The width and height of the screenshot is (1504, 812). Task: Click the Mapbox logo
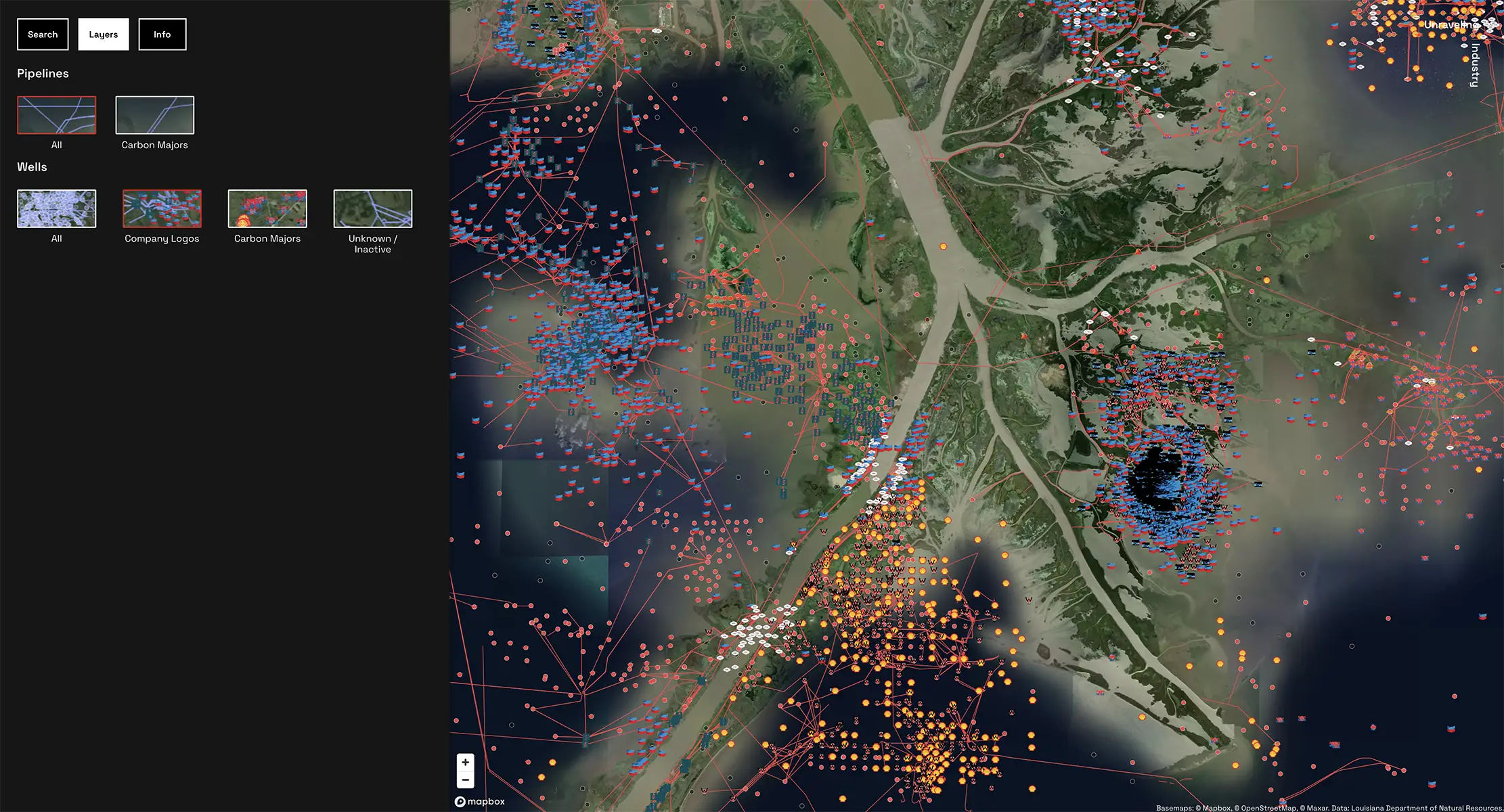click(x=480, y=802)
